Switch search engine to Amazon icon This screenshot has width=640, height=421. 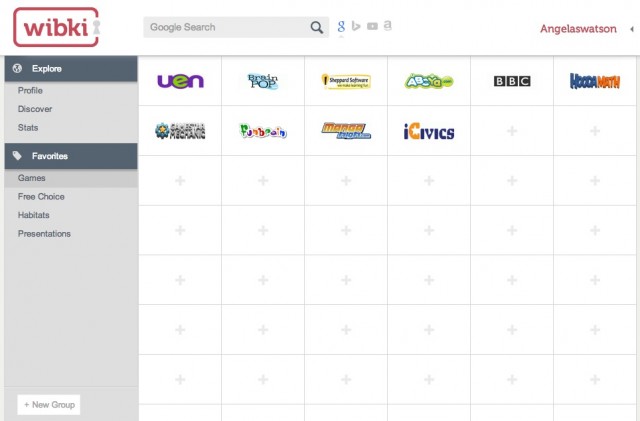tap(388, 26)
